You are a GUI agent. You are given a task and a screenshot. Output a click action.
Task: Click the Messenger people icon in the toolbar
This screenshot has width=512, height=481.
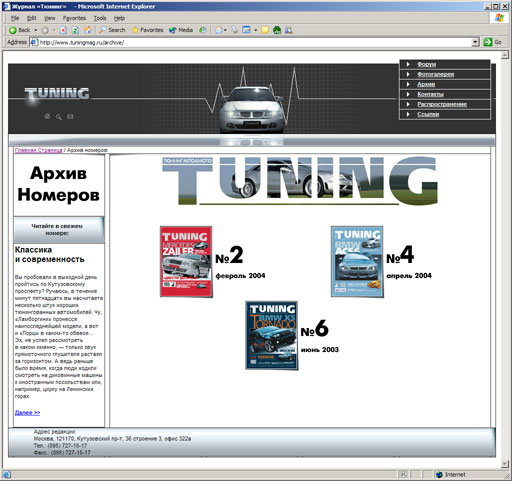(x=289, y=30)
